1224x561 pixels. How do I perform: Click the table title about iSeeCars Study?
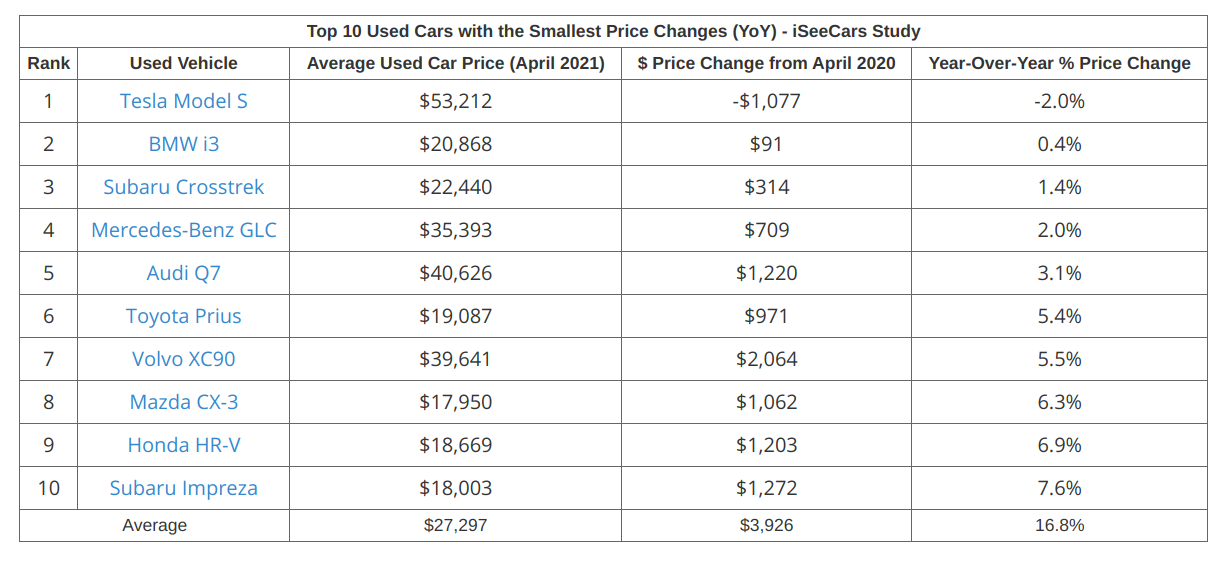coord(613,31)
